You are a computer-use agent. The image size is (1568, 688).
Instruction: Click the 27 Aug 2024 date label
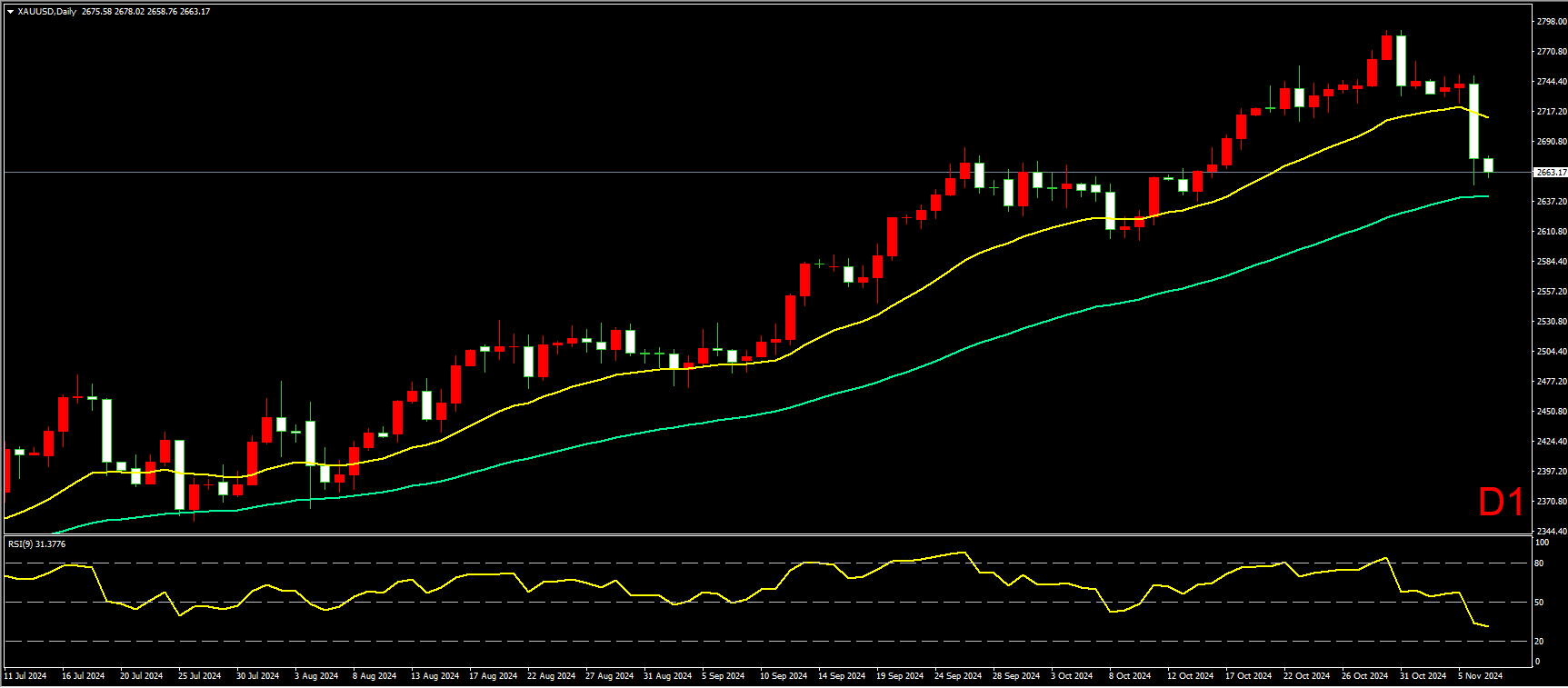(x=610, y=676)
